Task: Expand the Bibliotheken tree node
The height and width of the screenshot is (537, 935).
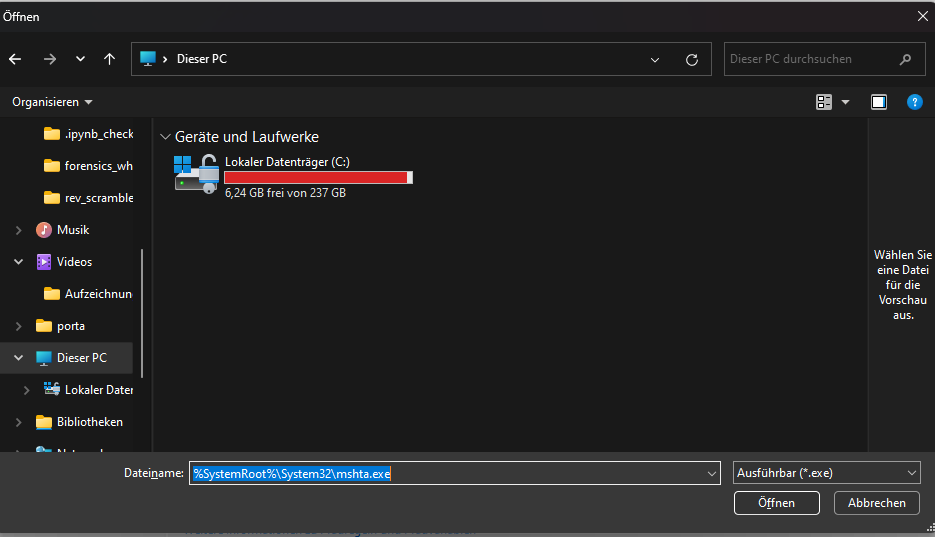Action: [x=19, y=422]
